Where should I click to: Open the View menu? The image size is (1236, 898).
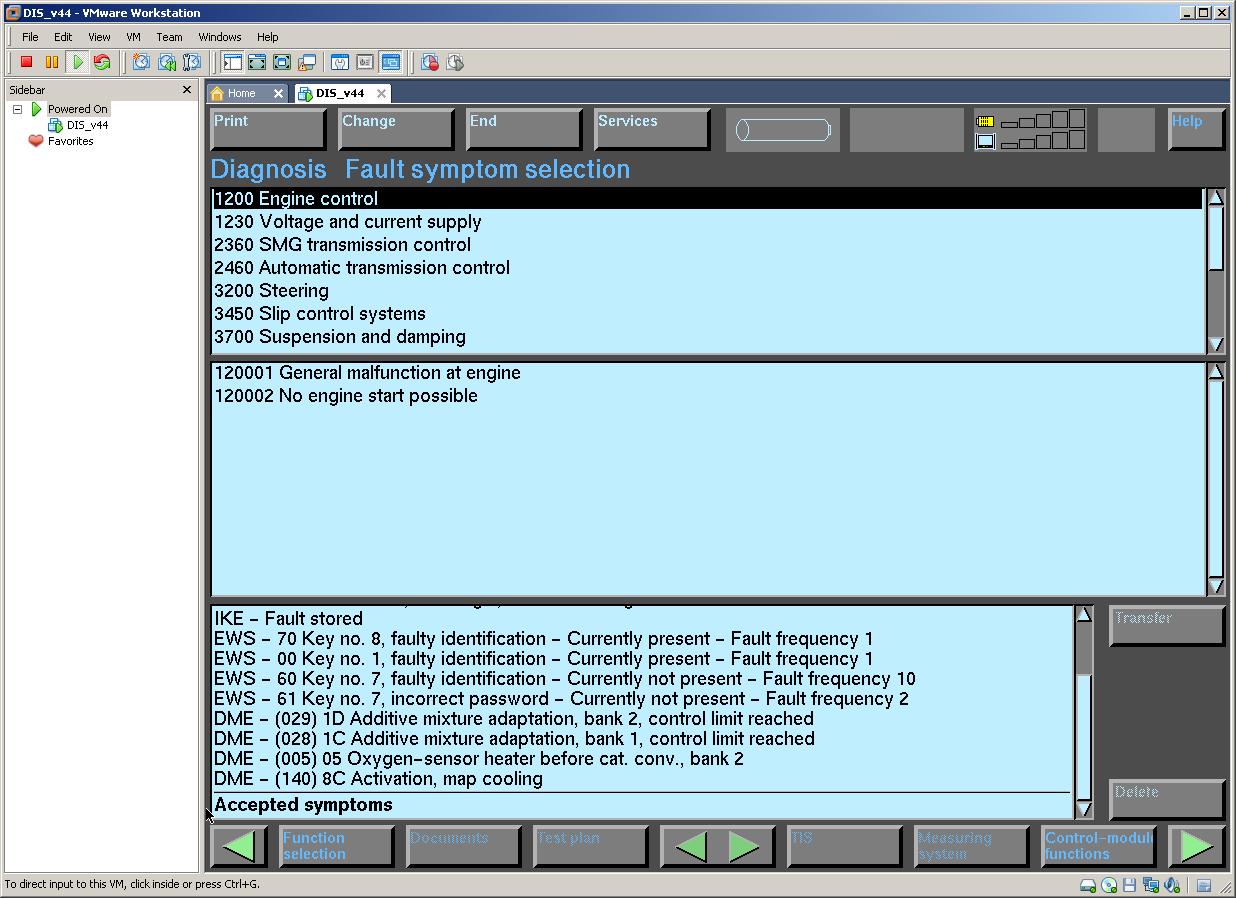99,37
